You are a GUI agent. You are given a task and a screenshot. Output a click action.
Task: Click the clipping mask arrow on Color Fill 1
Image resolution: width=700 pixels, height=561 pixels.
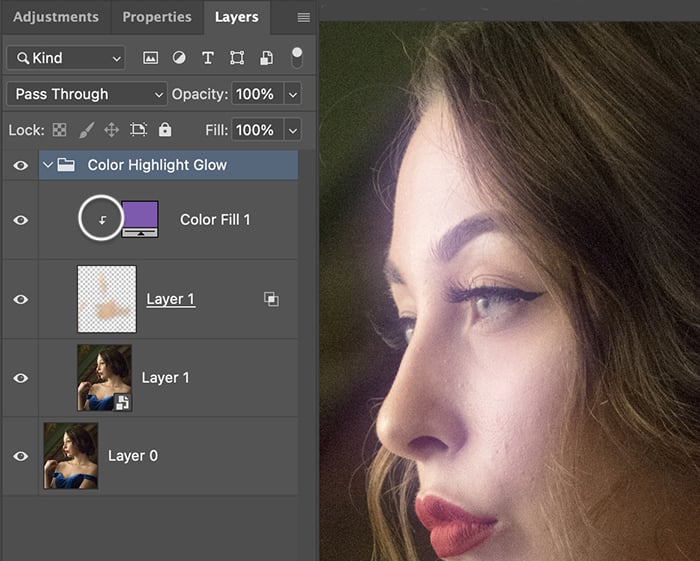[103, 220]
